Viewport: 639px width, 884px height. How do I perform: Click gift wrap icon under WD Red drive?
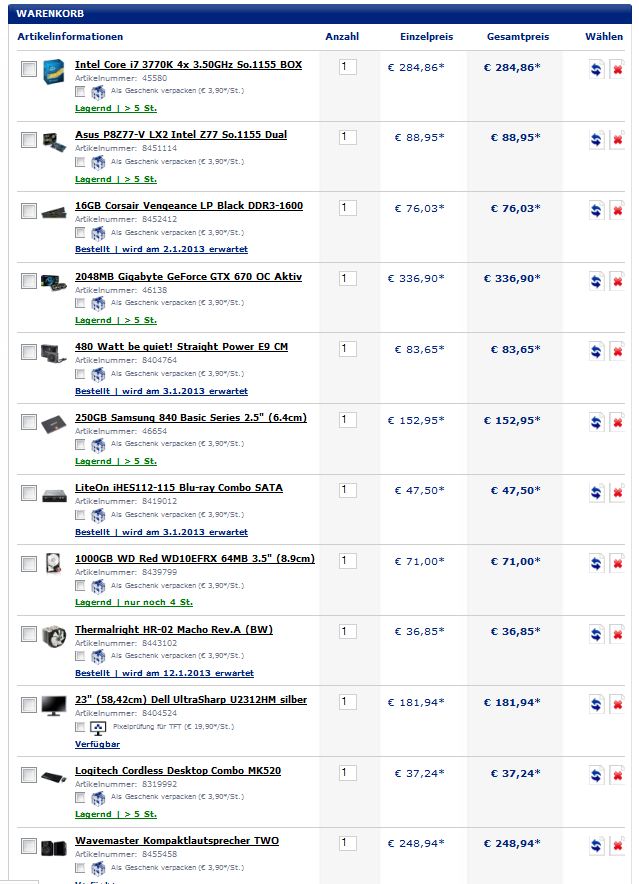point(98,586)
